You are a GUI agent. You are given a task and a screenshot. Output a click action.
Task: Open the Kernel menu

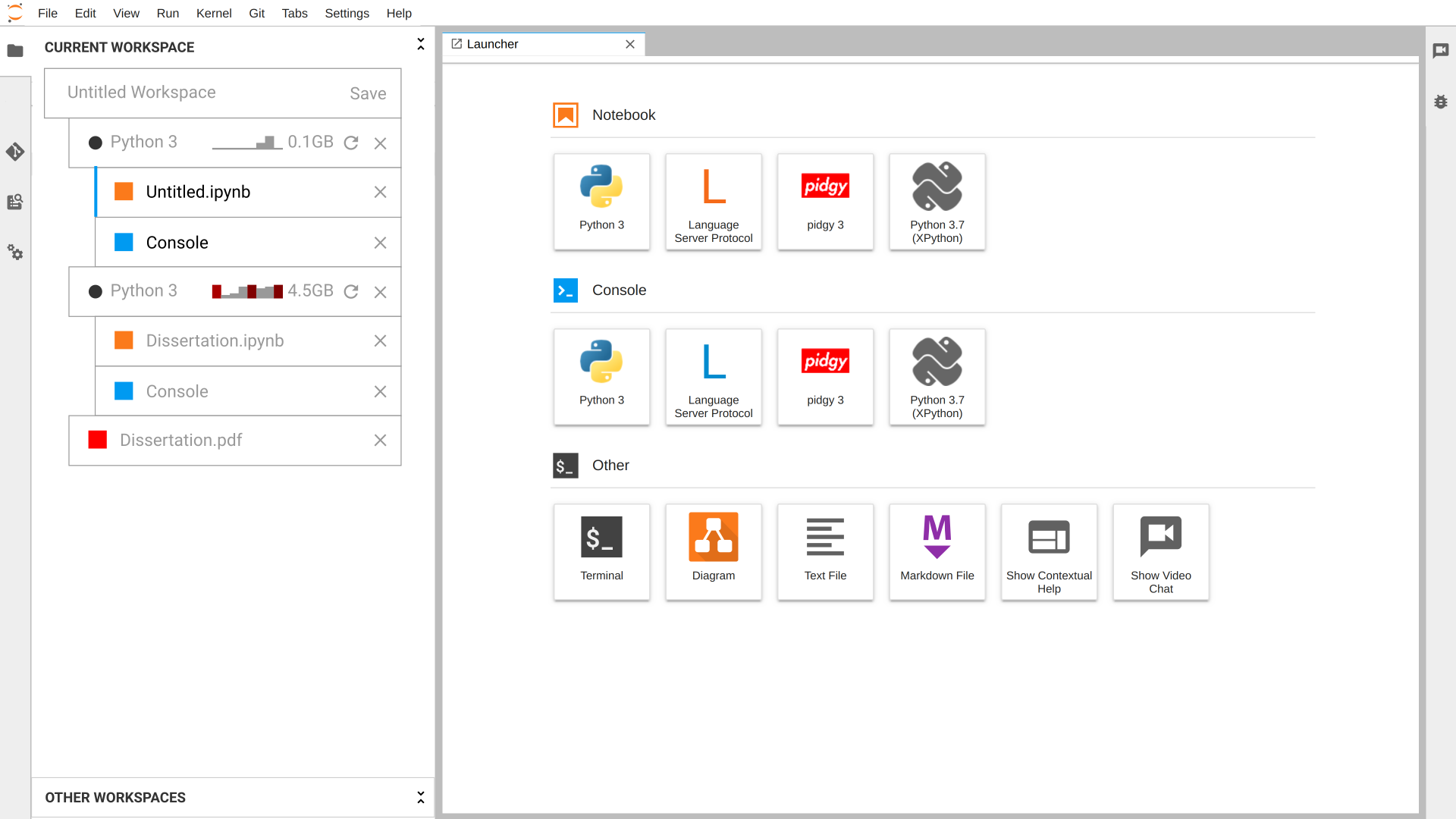tap(214, 13)
